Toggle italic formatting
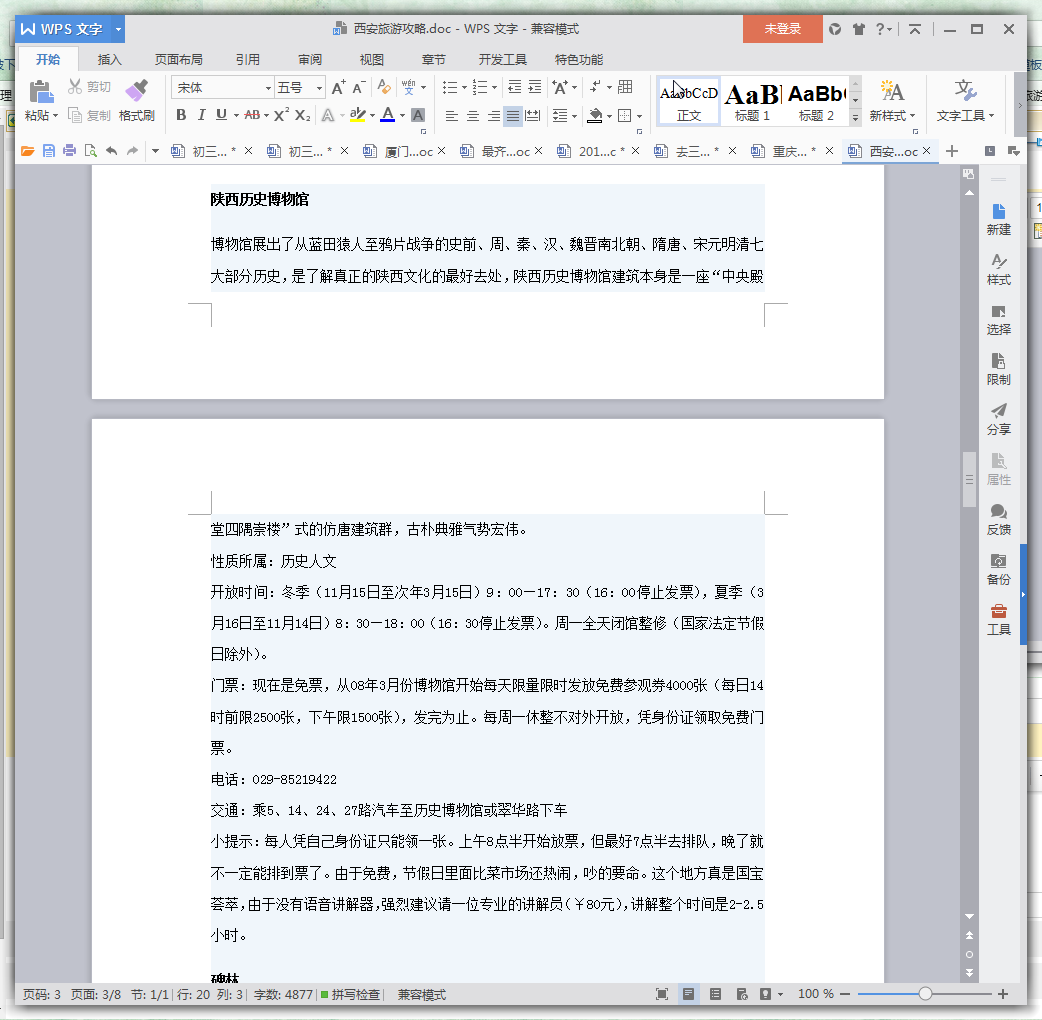 click(201, 115)
